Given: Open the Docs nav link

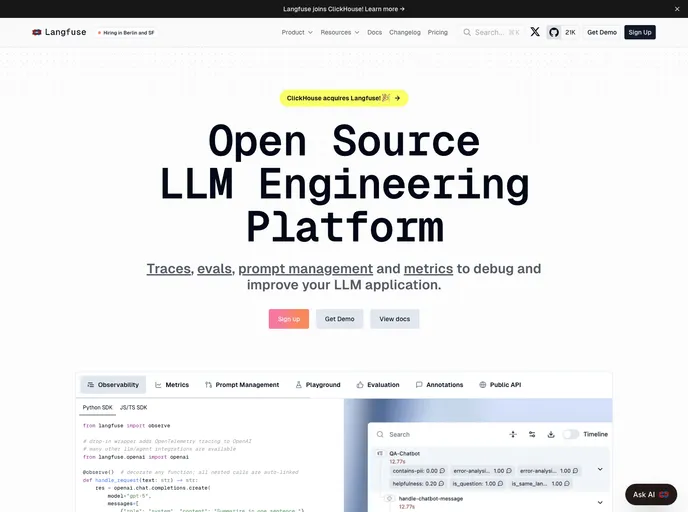Looking at the screenshot, I should click(x=374, y=32).
